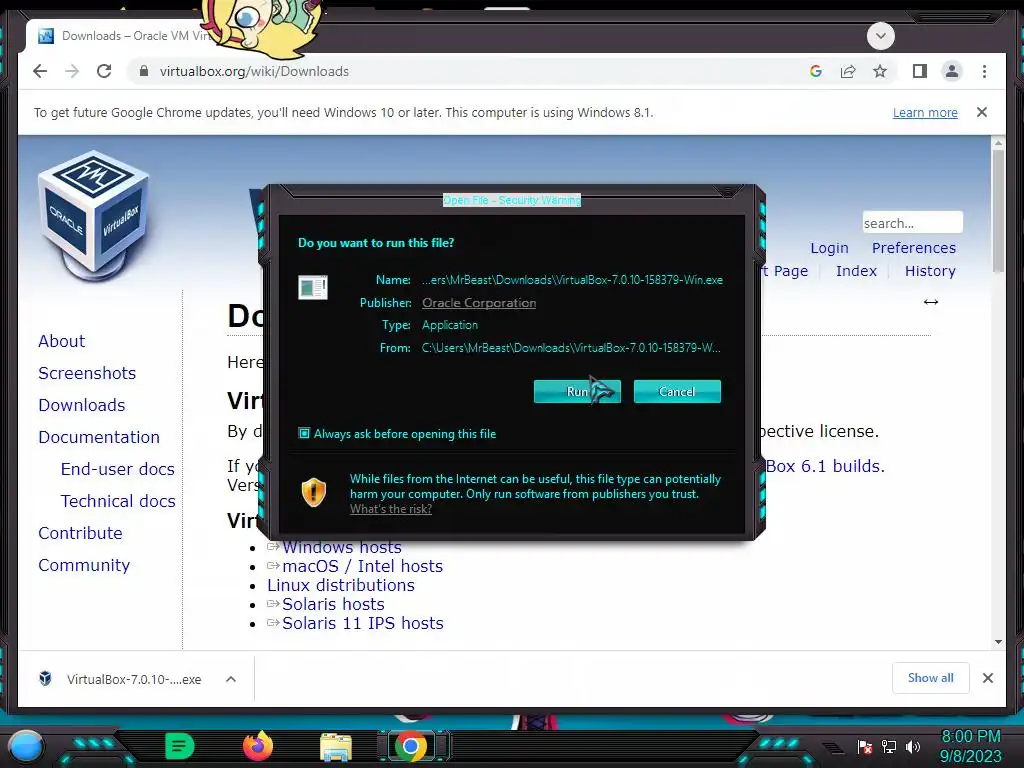Click the application file icon in dialog
1024x768 pixels.
click(313, 287)
